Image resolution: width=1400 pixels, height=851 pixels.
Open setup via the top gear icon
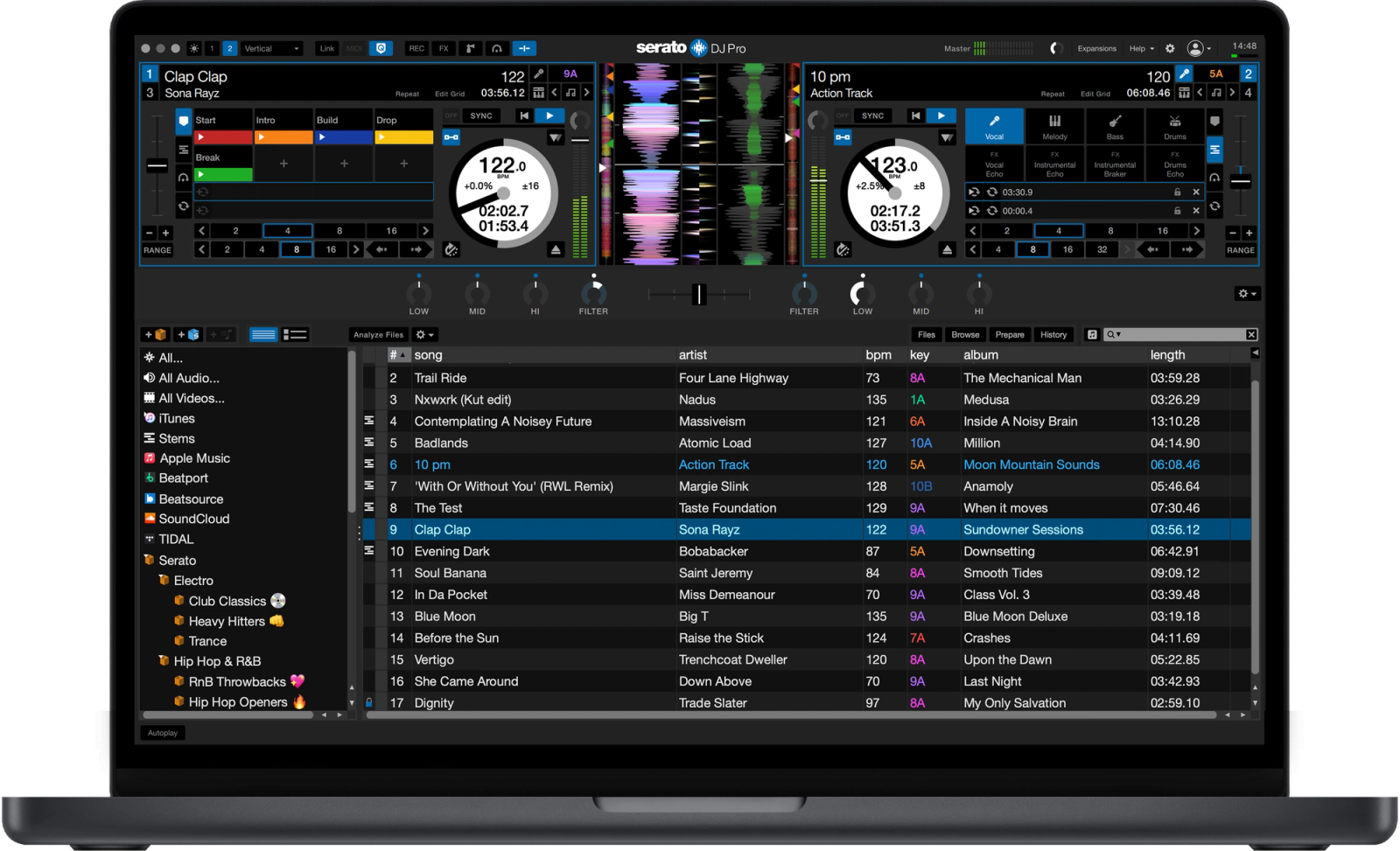[1170, 49]
